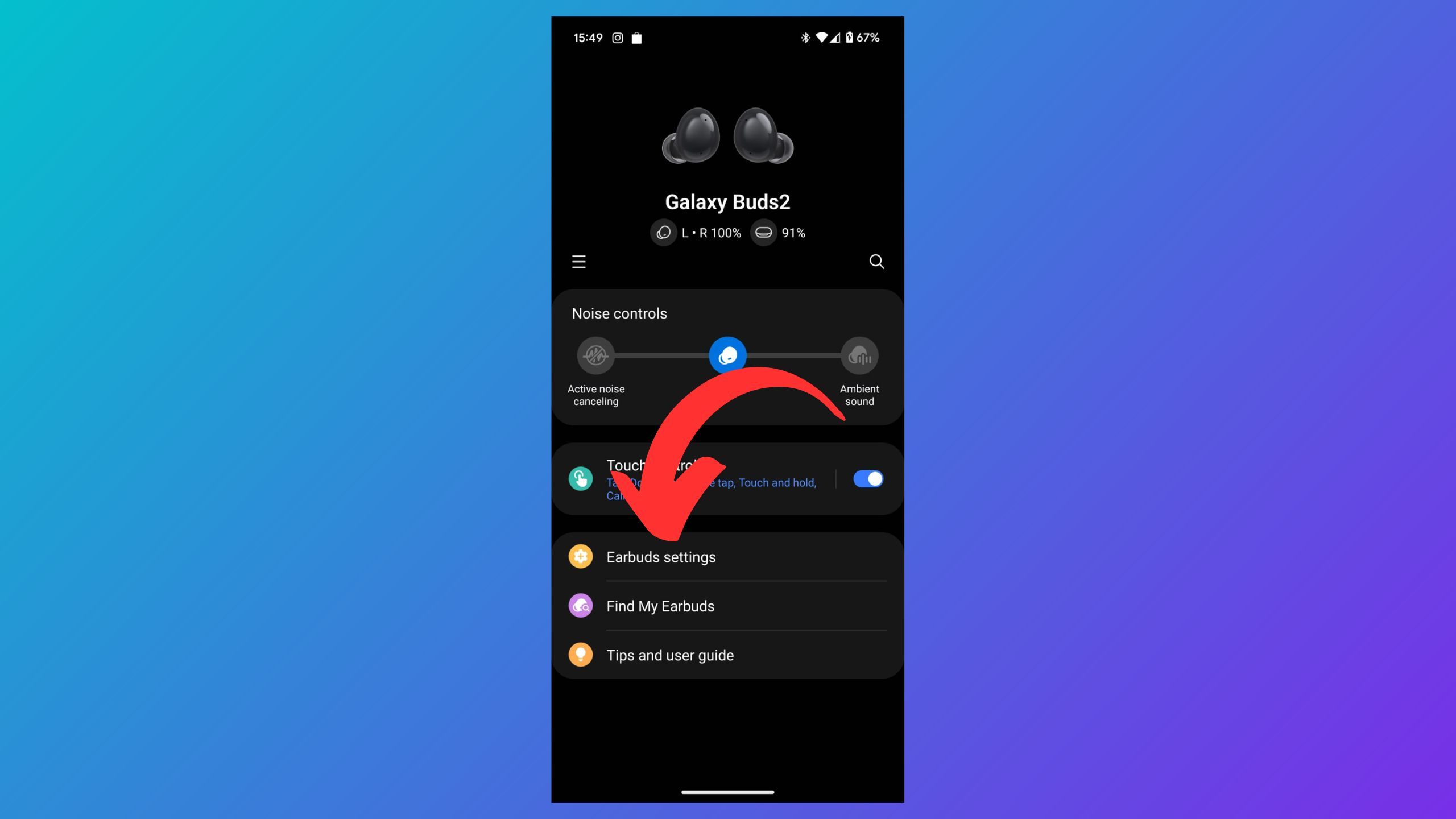This screenshot has height=819, width=1456.
Task: Tap the hamburger menu icon
Action: coord(578,261)
